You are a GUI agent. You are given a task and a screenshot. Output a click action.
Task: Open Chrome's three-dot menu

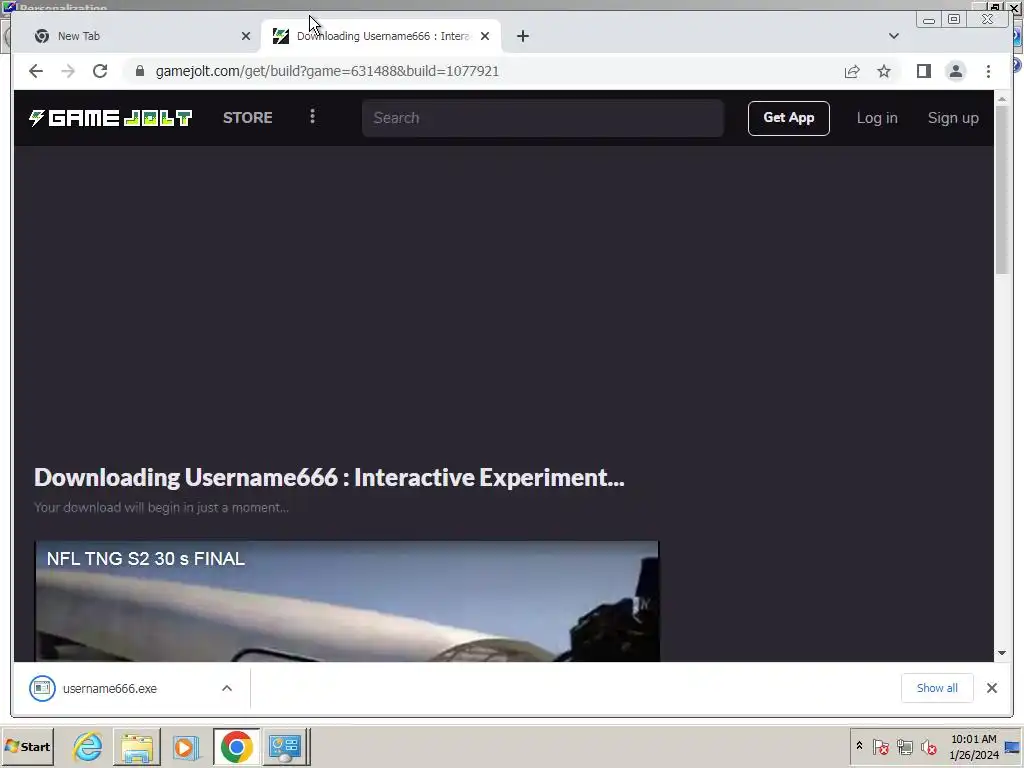click(x=988, y=71)
